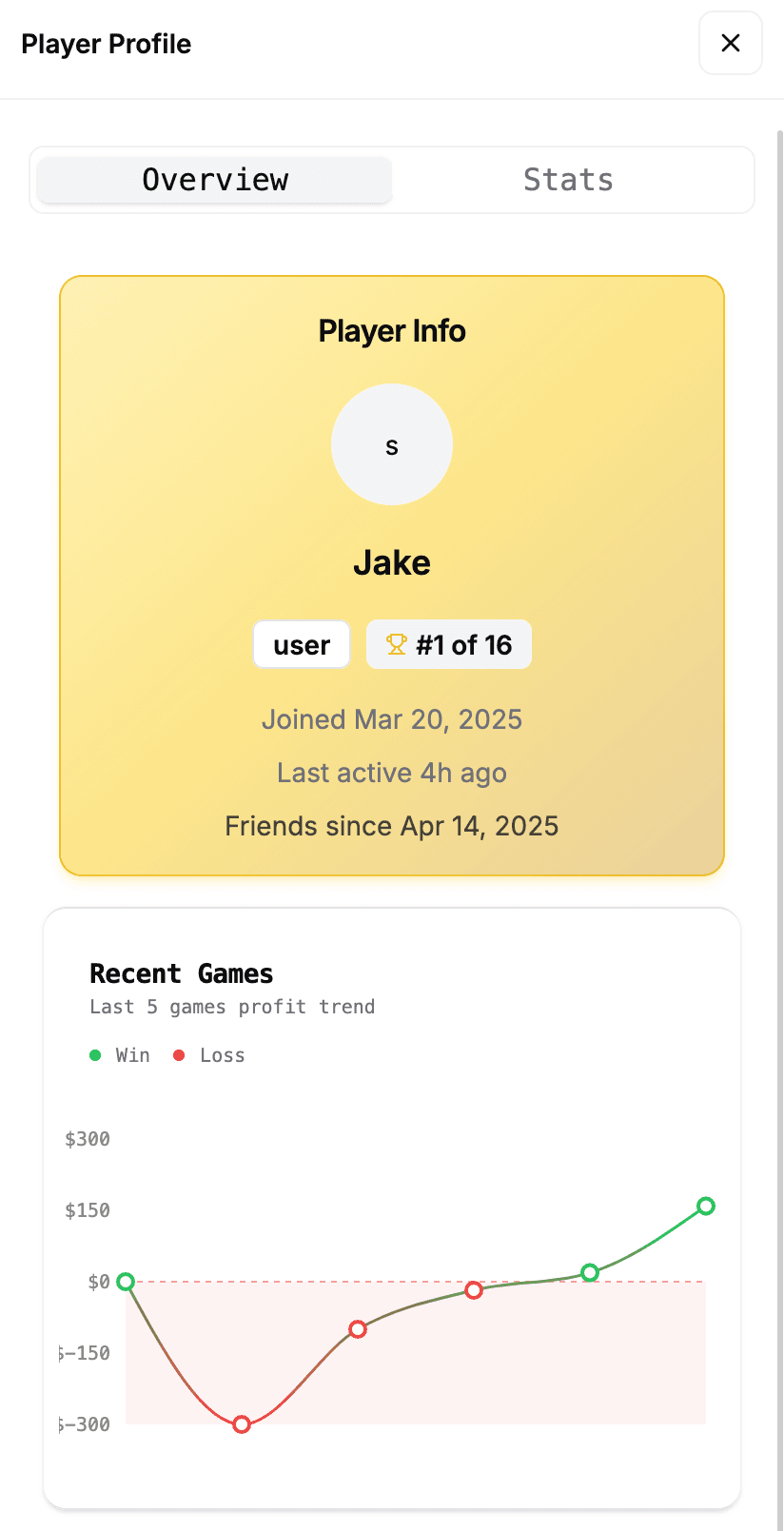Click the vertical scrollbar on right edge

coord(780,666)
